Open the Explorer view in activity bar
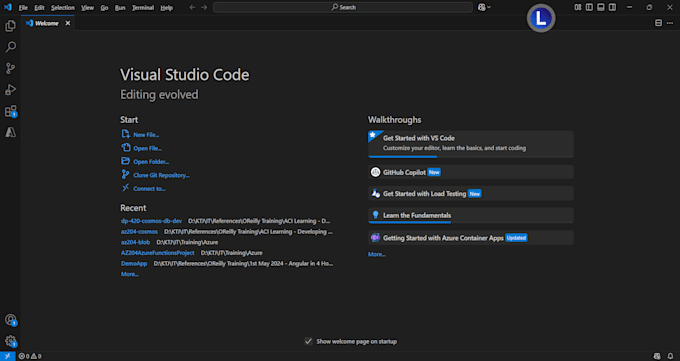 [10, 26]
